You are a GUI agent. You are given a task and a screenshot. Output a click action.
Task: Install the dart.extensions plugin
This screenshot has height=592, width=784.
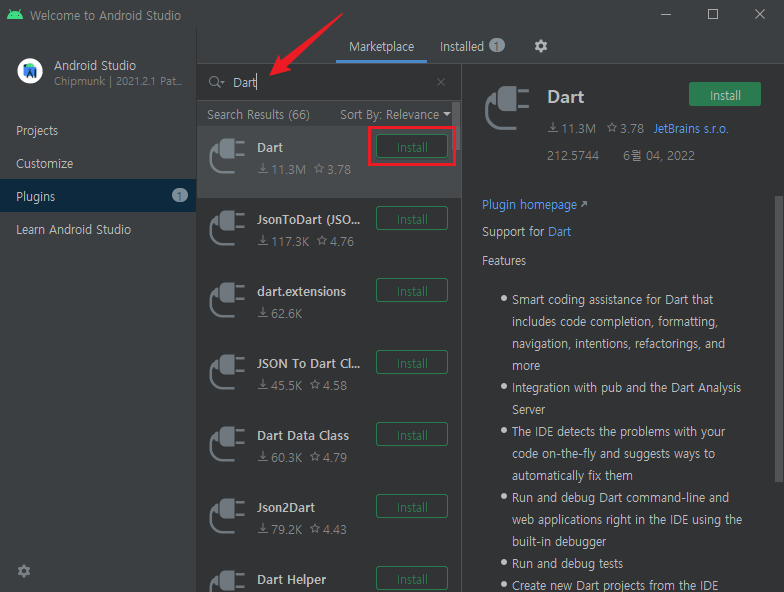point(412,290)
